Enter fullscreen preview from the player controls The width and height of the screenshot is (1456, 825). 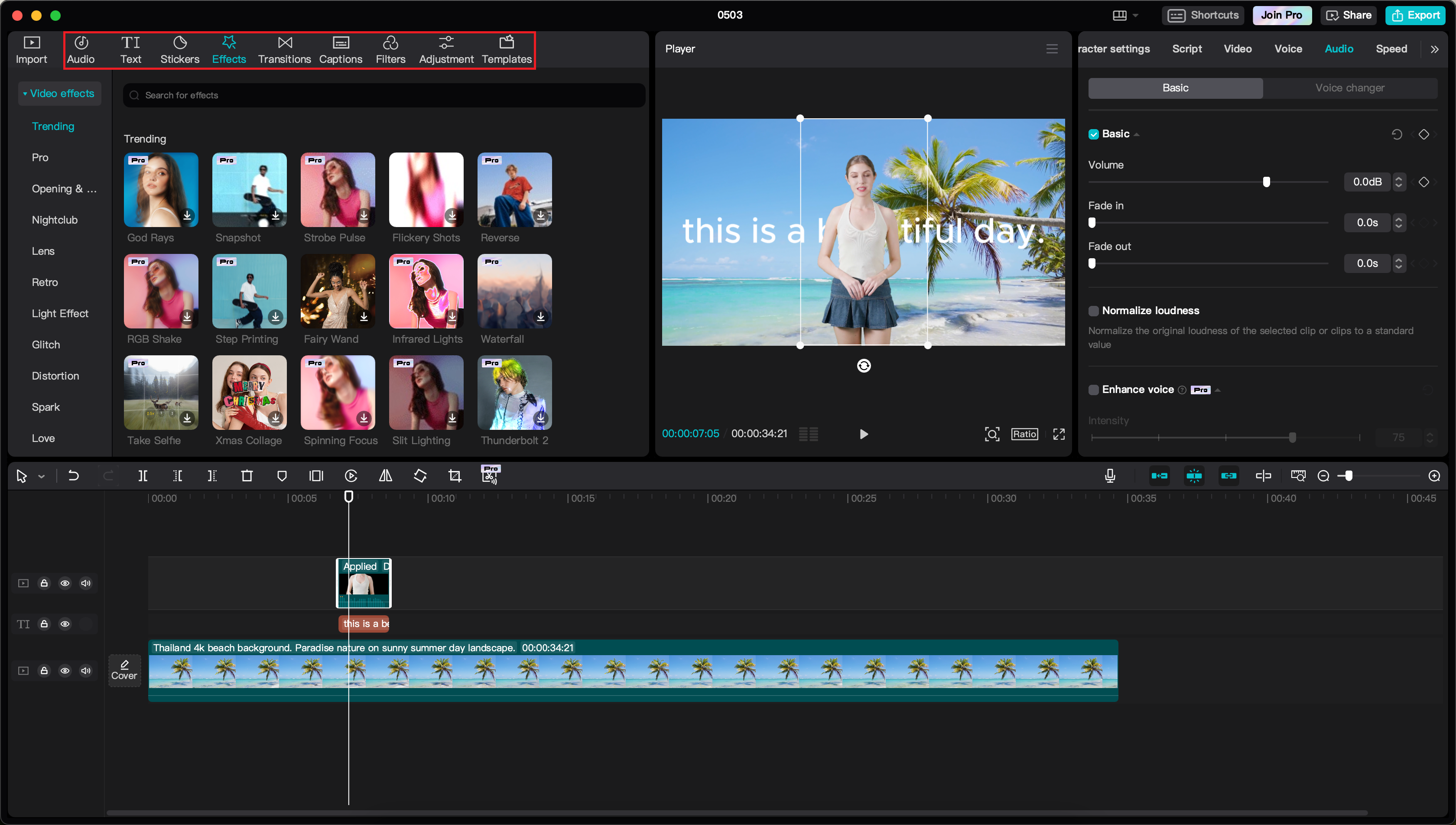1058,434
